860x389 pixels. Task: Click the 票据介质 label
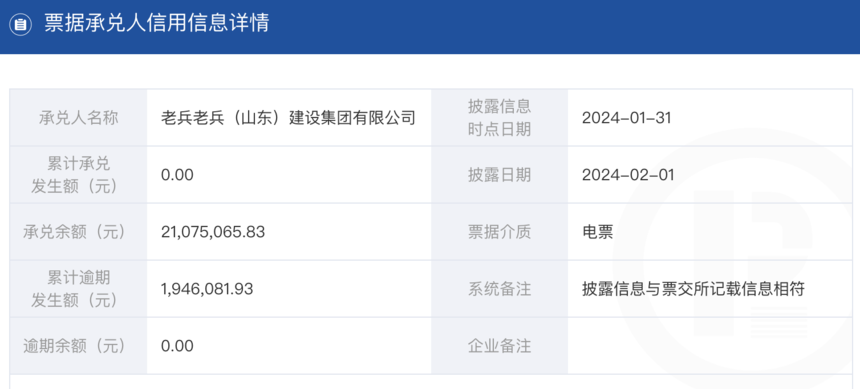click(x=499, y=232)
